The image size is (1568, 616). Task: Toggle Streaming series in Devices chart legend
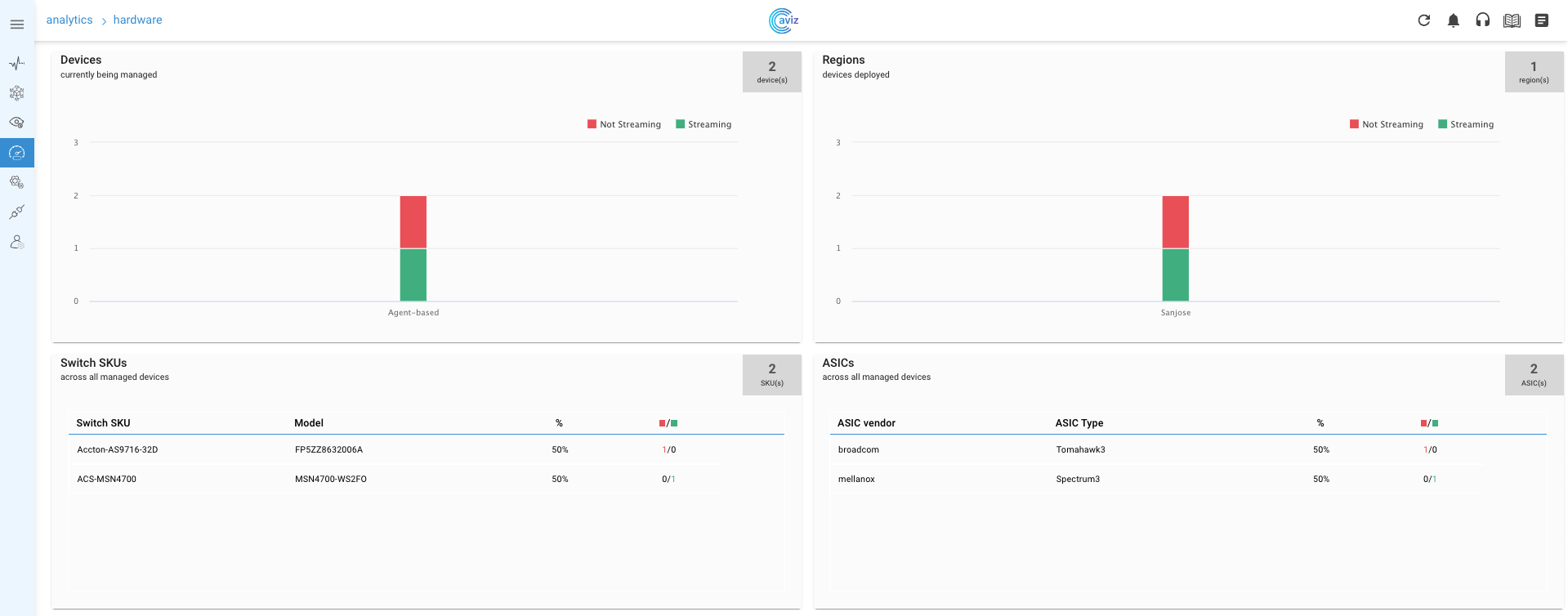tap(704, 124)
